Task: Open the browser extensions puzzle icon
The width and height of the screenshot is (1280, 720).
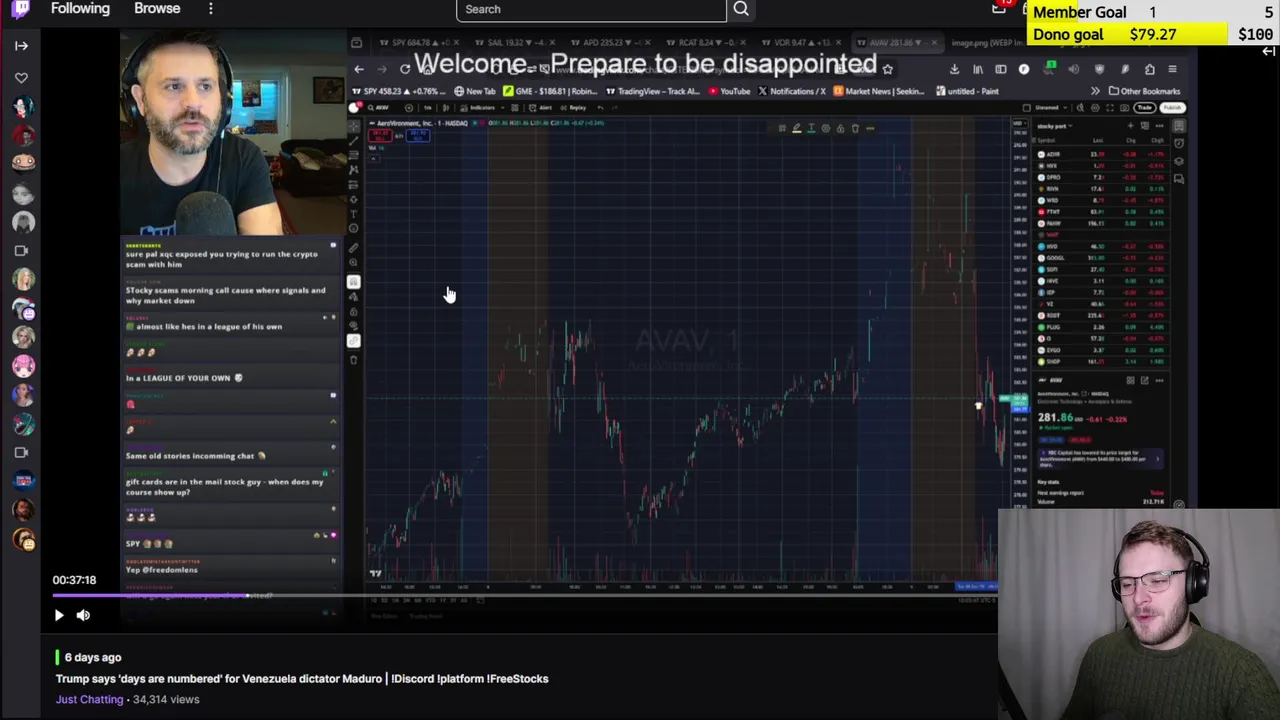Action: click(x=1149, y=69)
